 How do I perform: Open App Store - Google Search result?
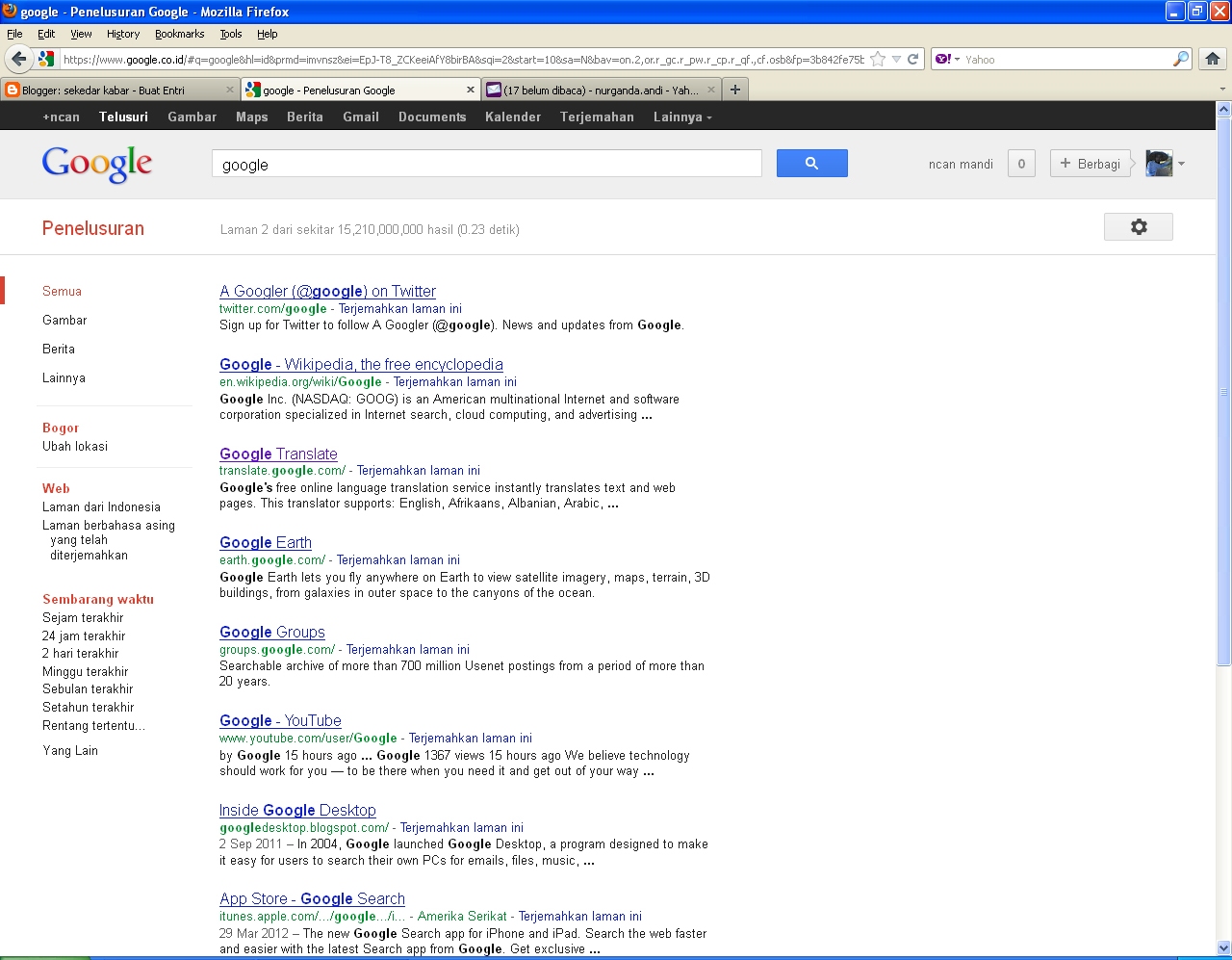pyautogui.click(x=312, y=898)
